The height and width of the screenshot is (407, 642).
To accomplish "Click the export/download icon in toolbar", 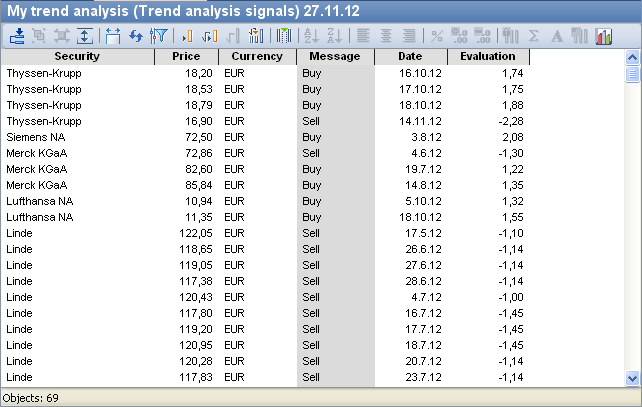I will [17, 36].
